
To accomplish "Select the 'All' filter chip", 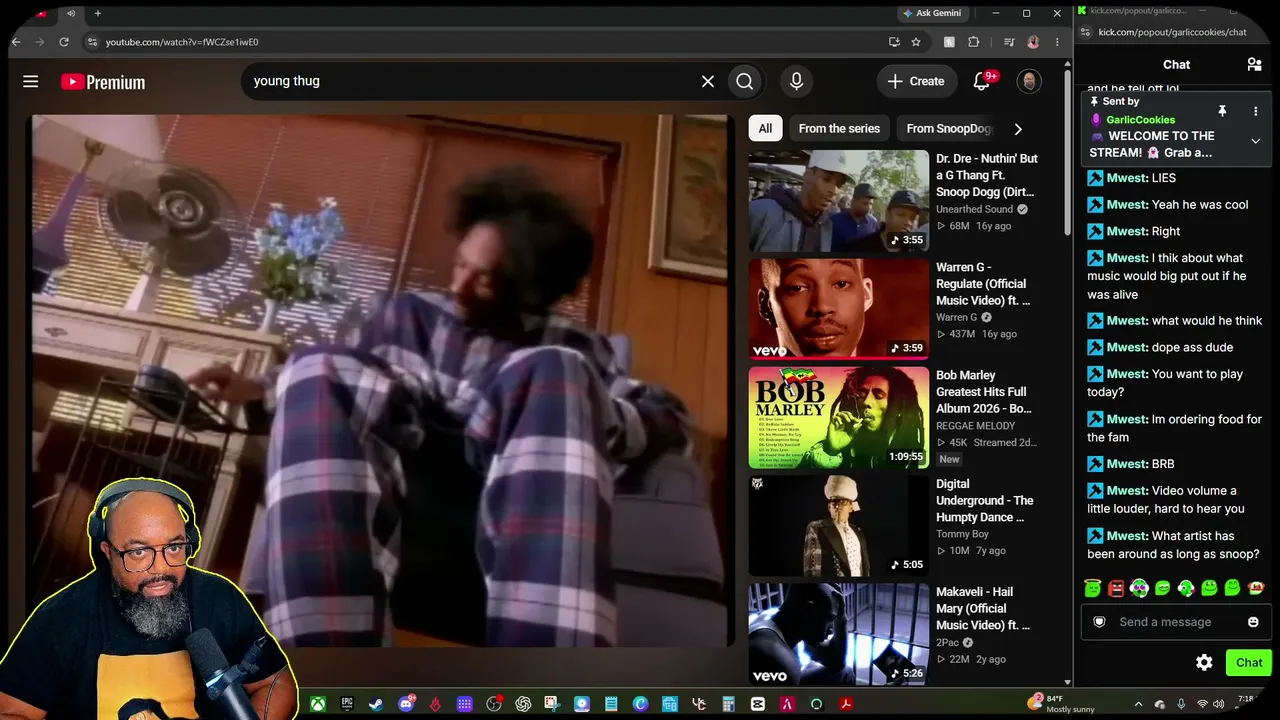I will [765, 128].
